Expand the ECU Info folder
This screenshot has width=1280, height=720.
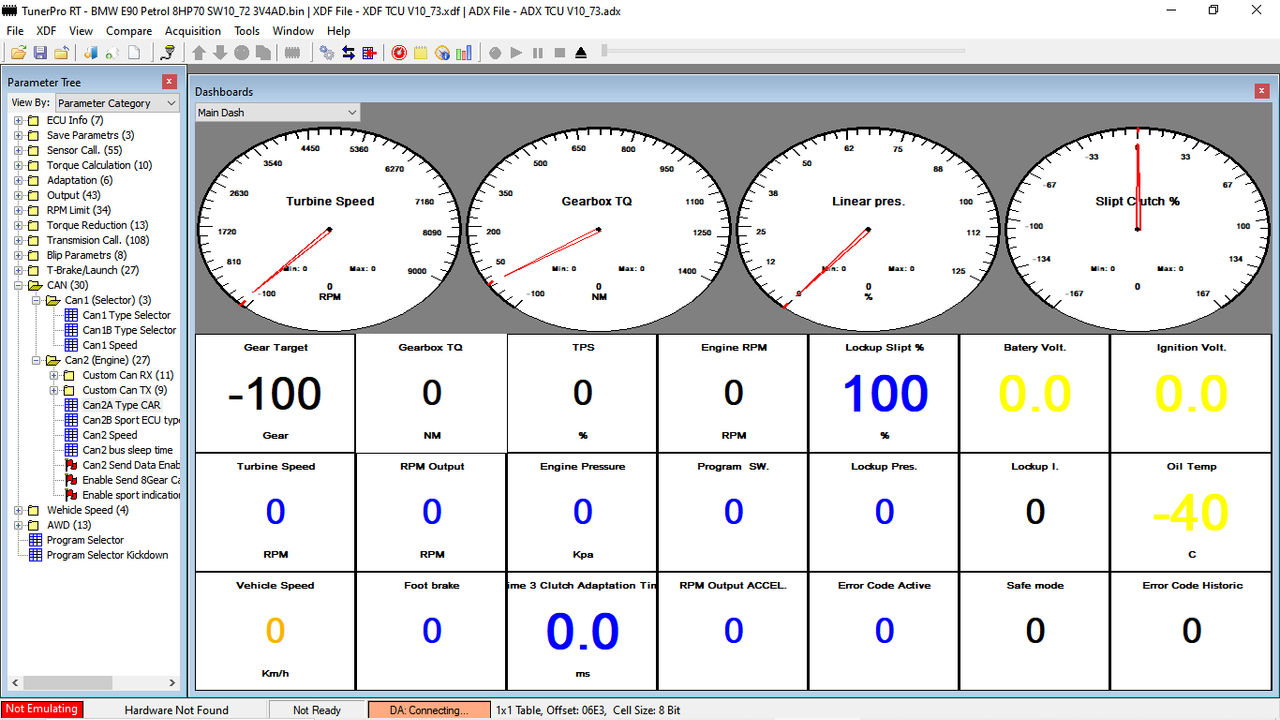point(18,120)
